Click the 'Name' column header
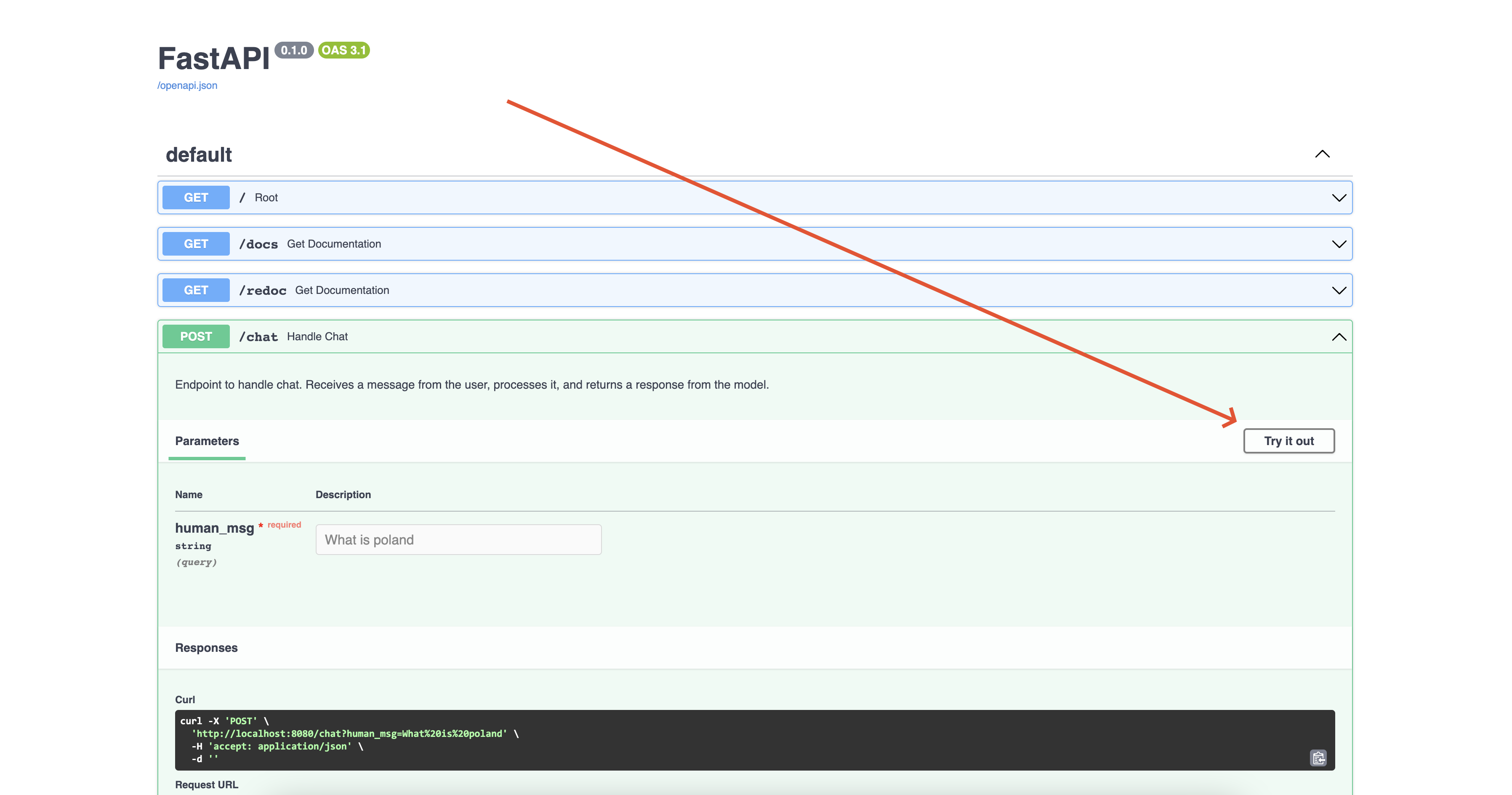The image size is (1512, 795). coord(189,495)
